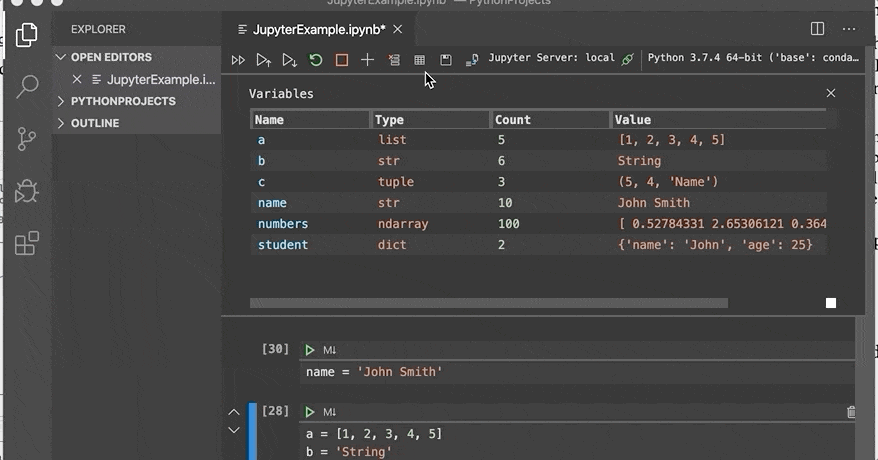Screen dimensions: 878x460
Task: Interrupt the kernel with the stop icon
Action: (342, 60)
